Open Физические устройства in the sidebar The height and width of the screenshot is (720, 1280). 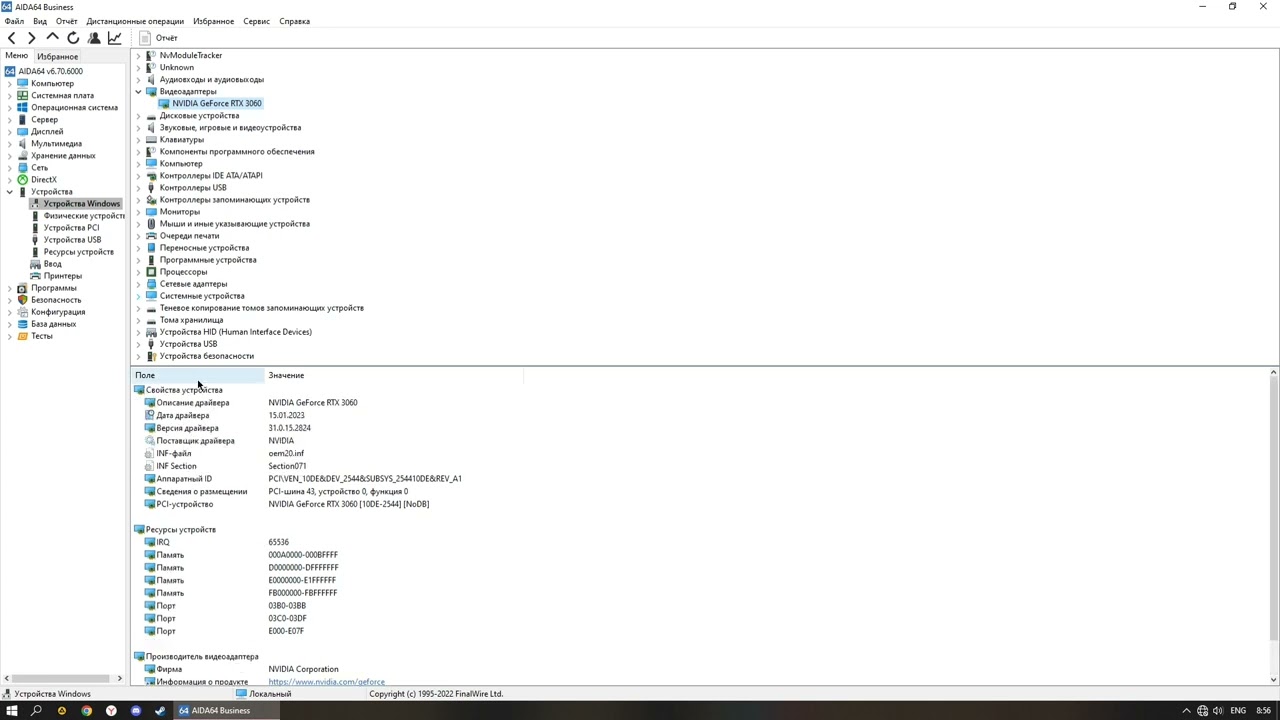(x=83, y=216)
